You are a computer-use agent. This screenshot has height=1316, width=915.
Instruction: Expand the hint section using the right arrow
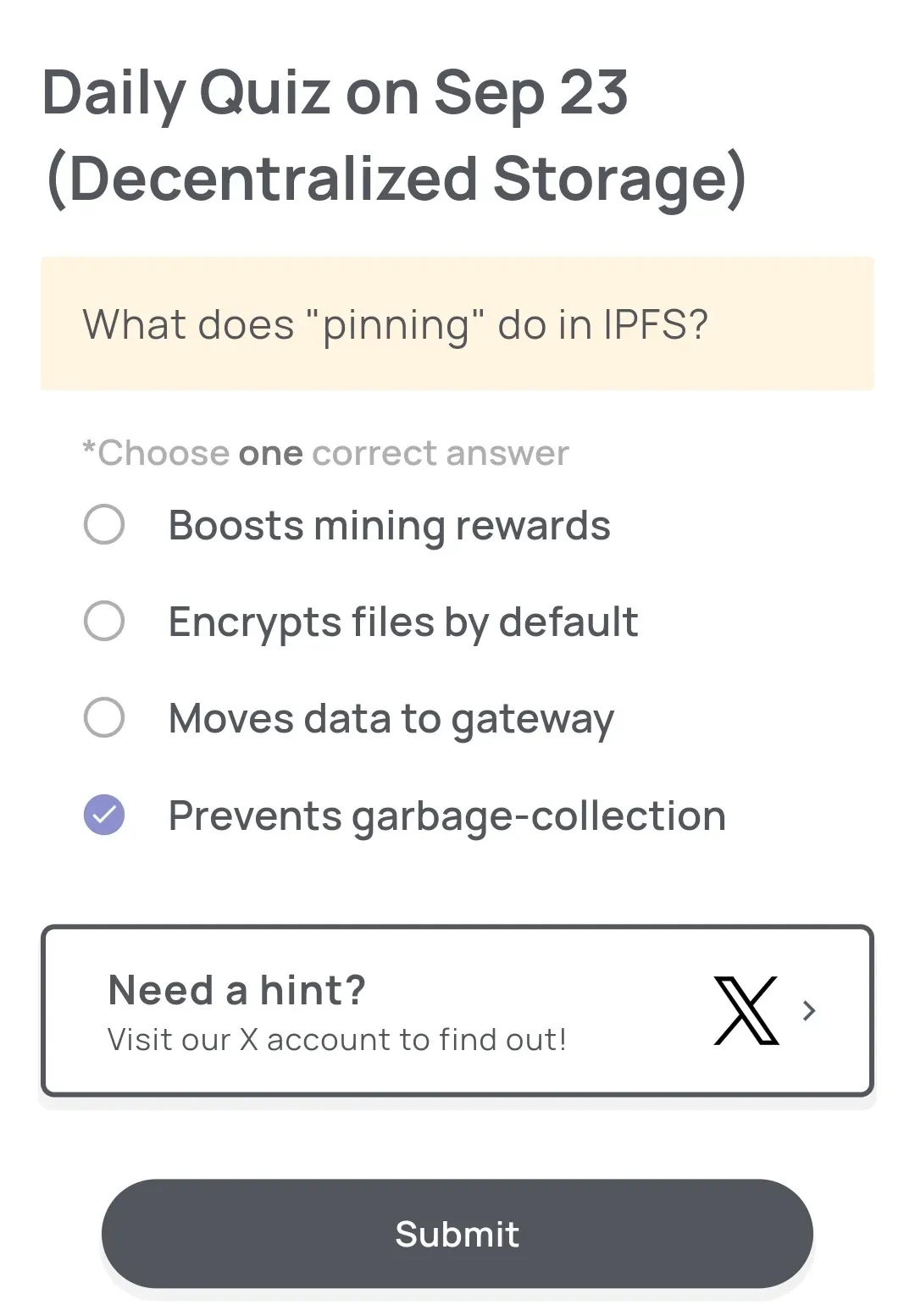click(x=810, y=1011)
